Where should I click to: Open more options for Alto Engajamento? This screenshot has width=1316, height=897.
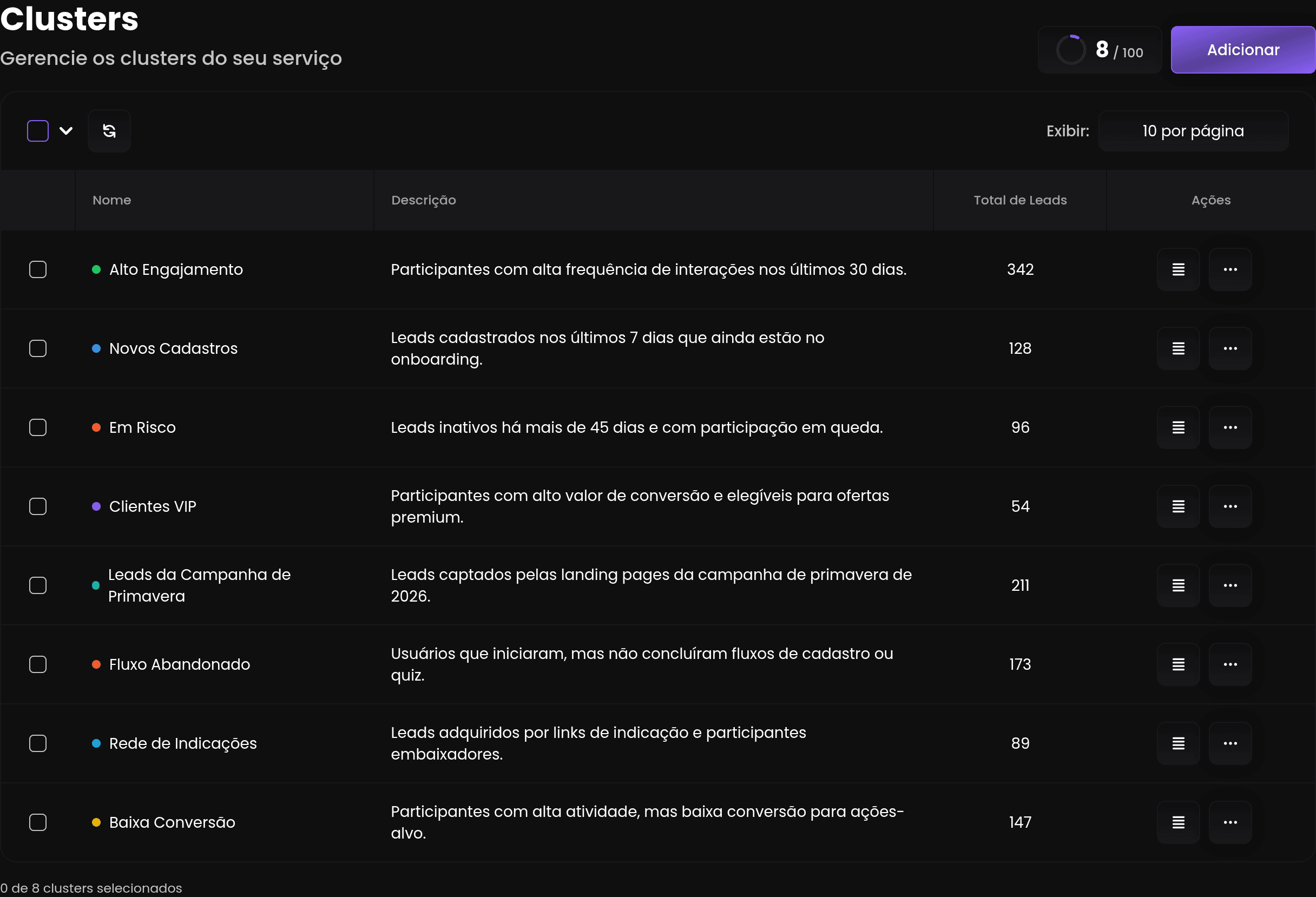1231,269
